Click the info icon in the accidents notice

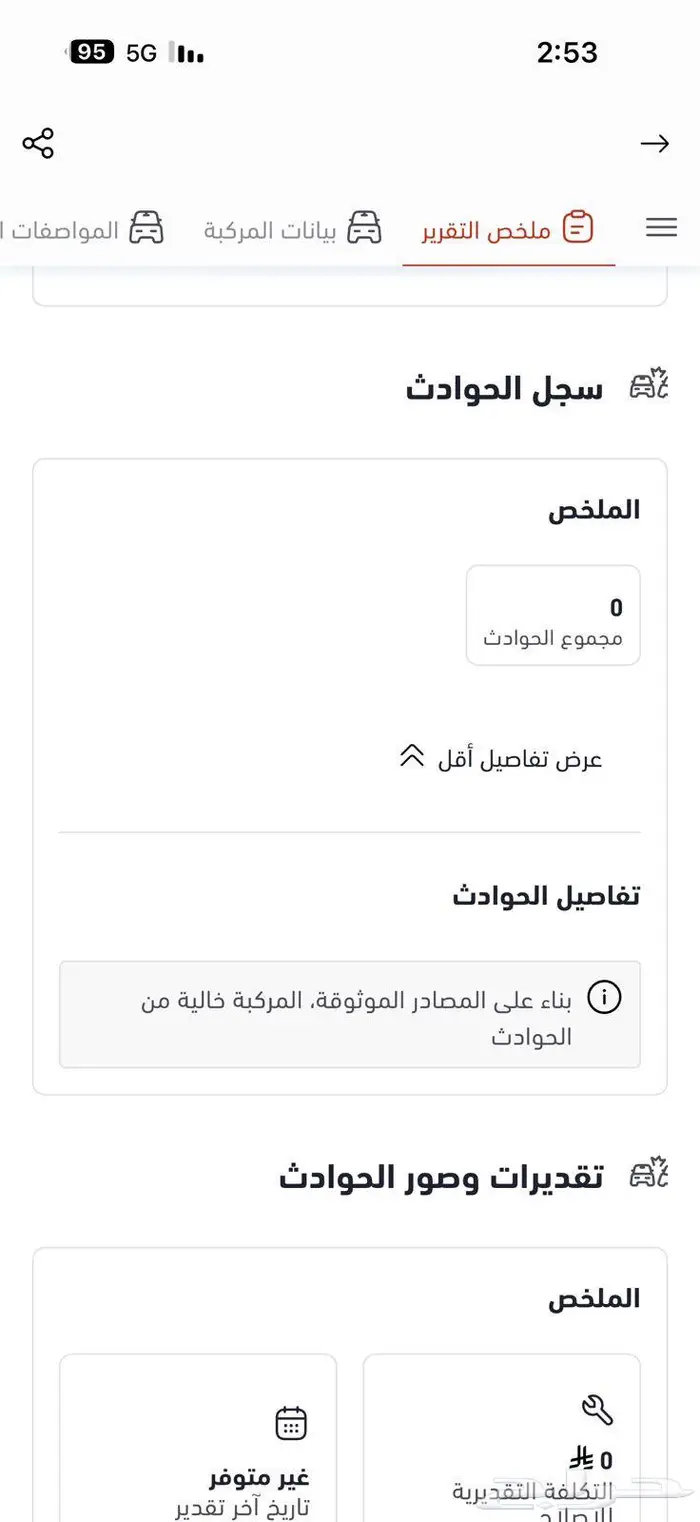(605, 998)
